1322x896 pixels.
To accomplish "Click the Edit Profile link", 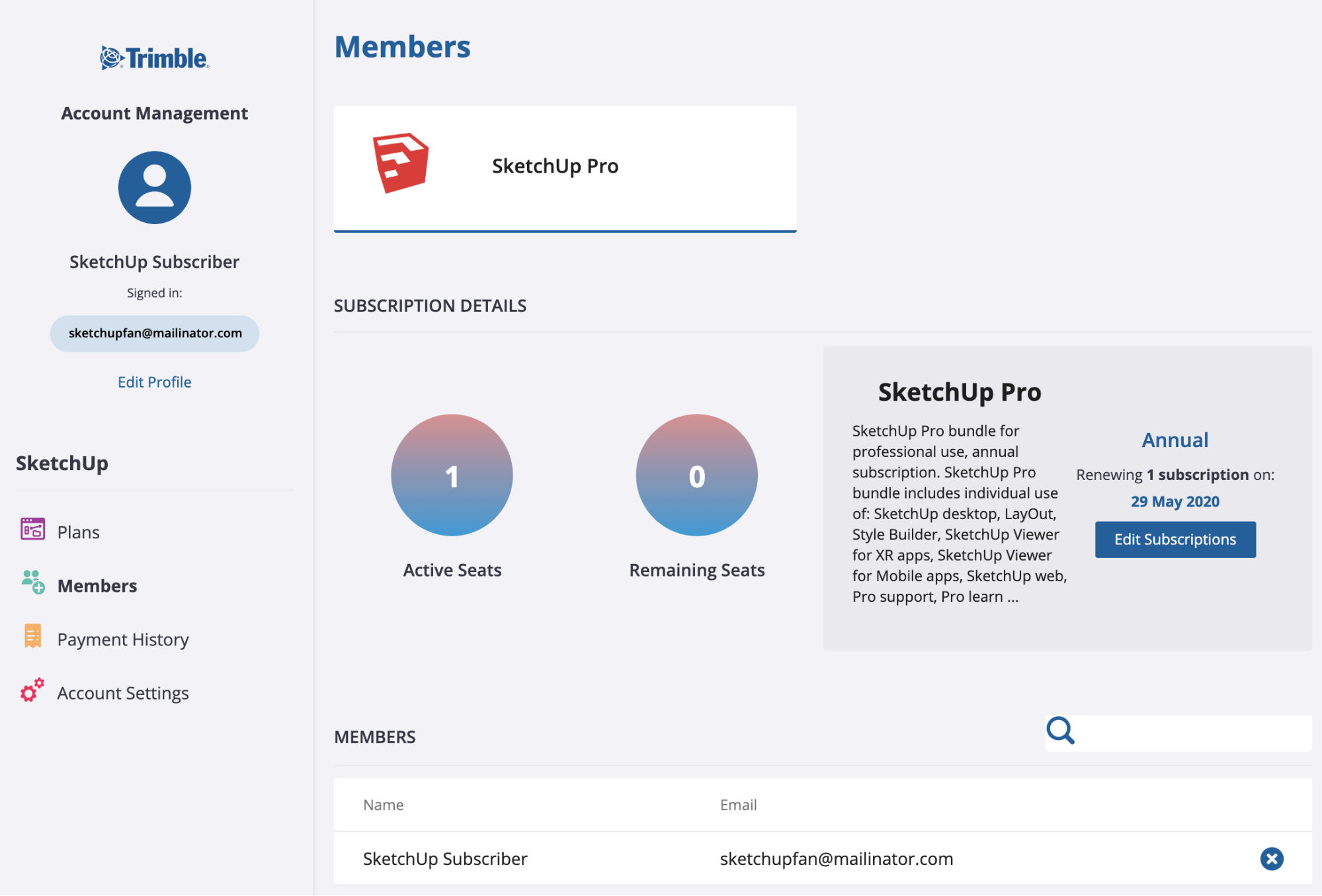I will pyautogui.click(x=154, y=382).
